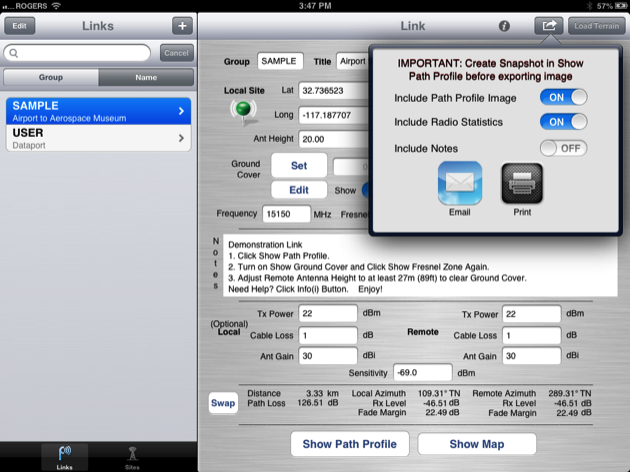Tap the export share icon

[547, 26]
